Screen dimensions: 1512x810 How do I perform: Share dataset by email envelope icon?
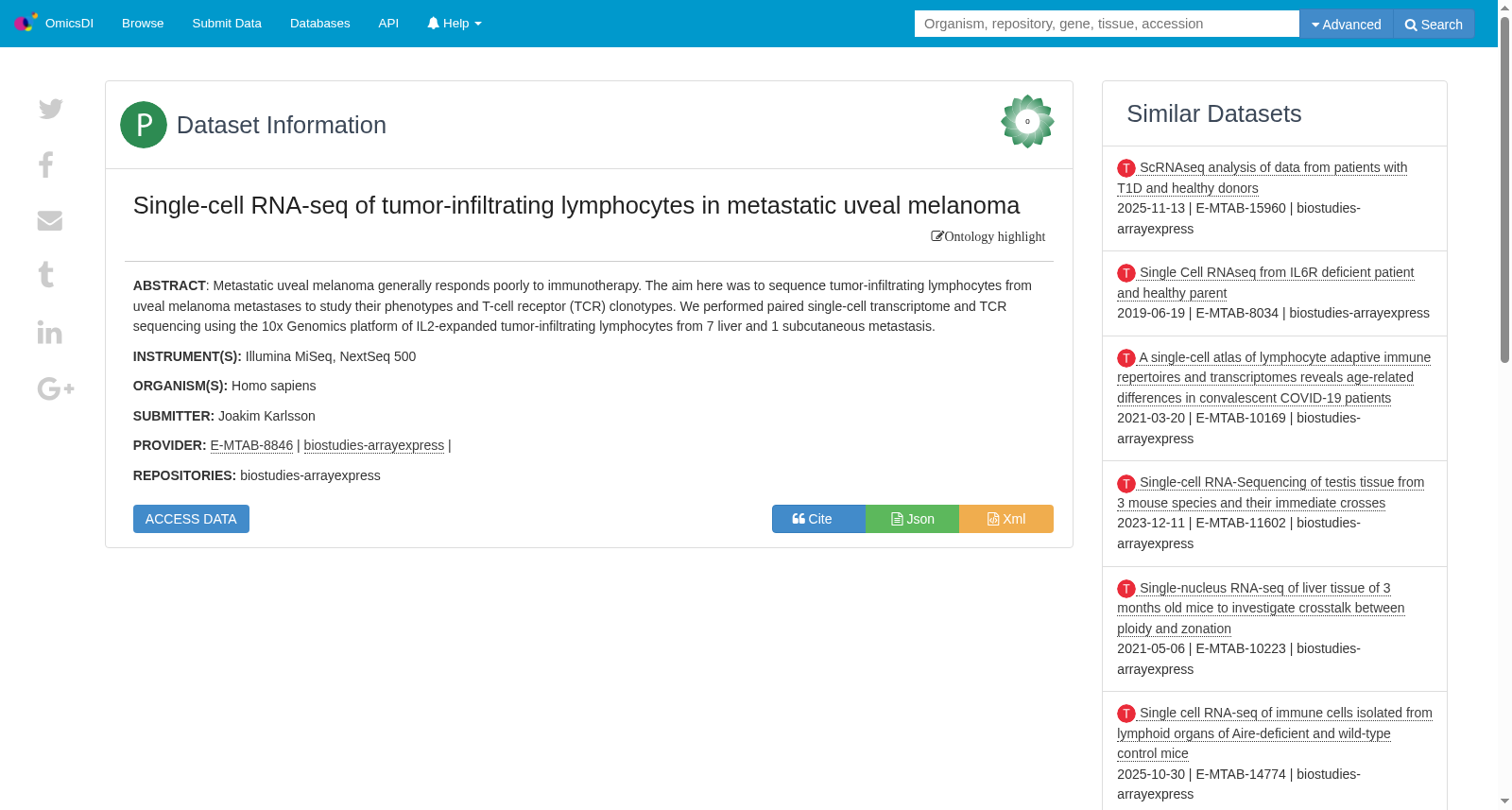[49, 220]
